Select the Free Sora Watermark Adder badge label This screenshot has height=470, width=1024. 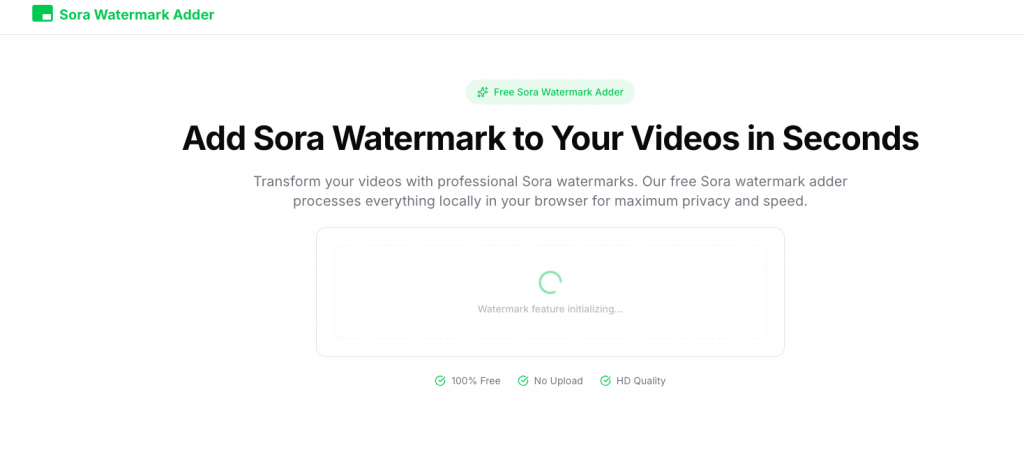[x=558, y=92]
